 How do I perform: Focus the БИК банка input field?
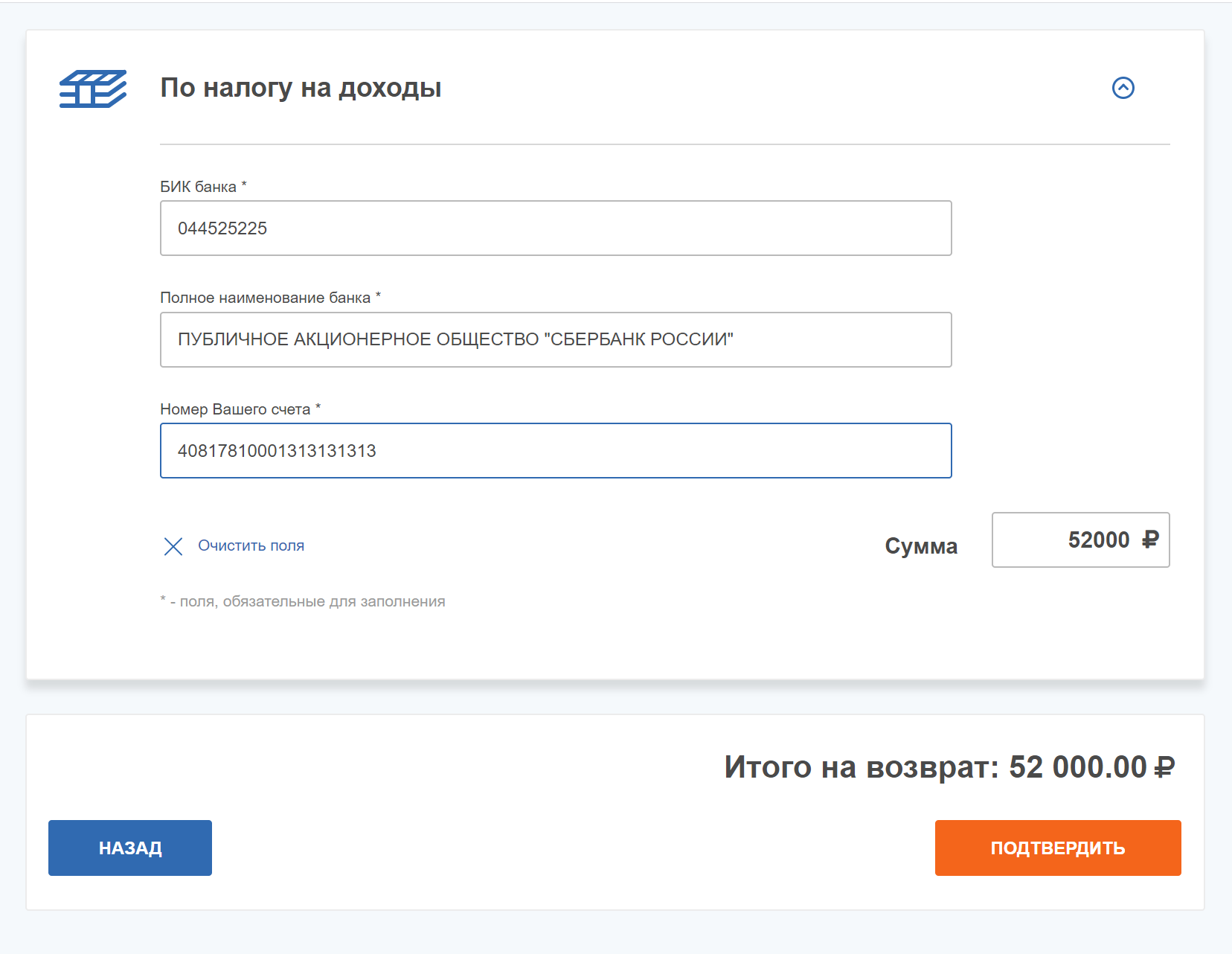tap(555, 228)
